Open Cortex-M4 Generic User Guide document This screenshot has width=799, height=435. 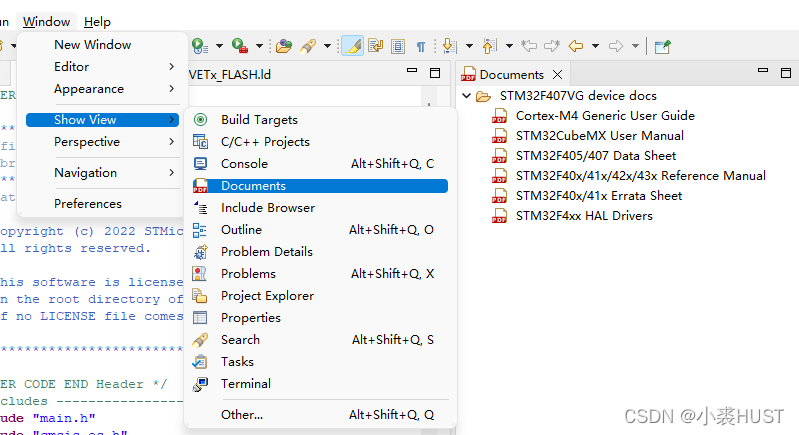[605, 116]
